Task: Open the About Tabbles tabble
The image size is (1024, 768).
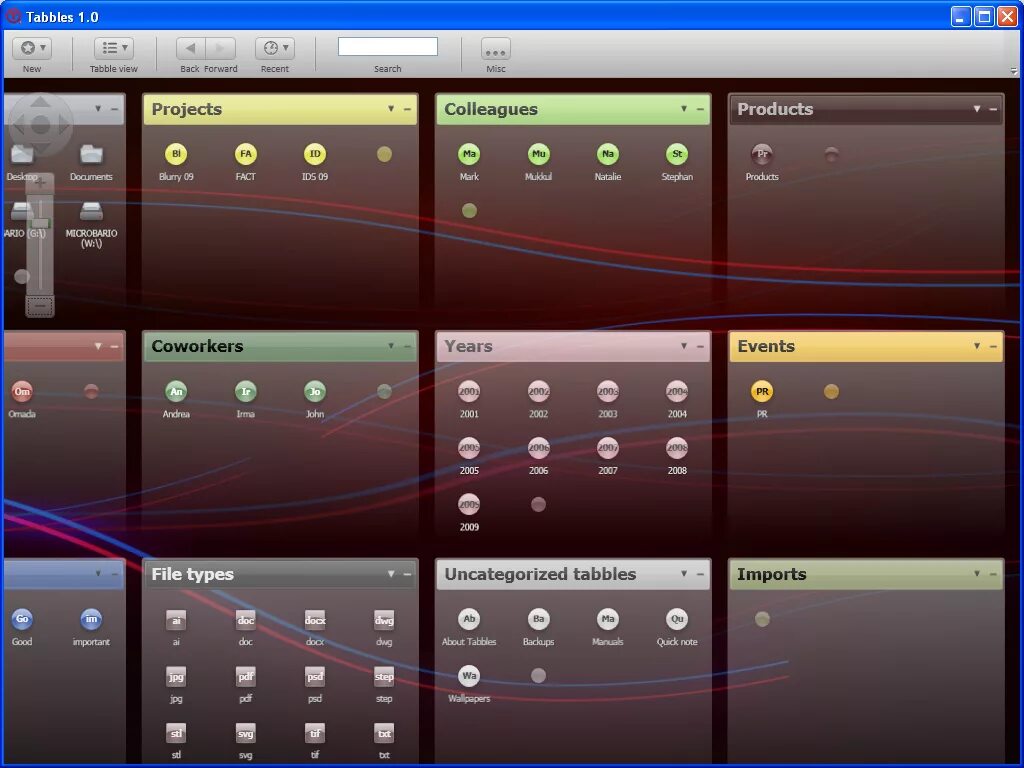Action: point(469,619)
